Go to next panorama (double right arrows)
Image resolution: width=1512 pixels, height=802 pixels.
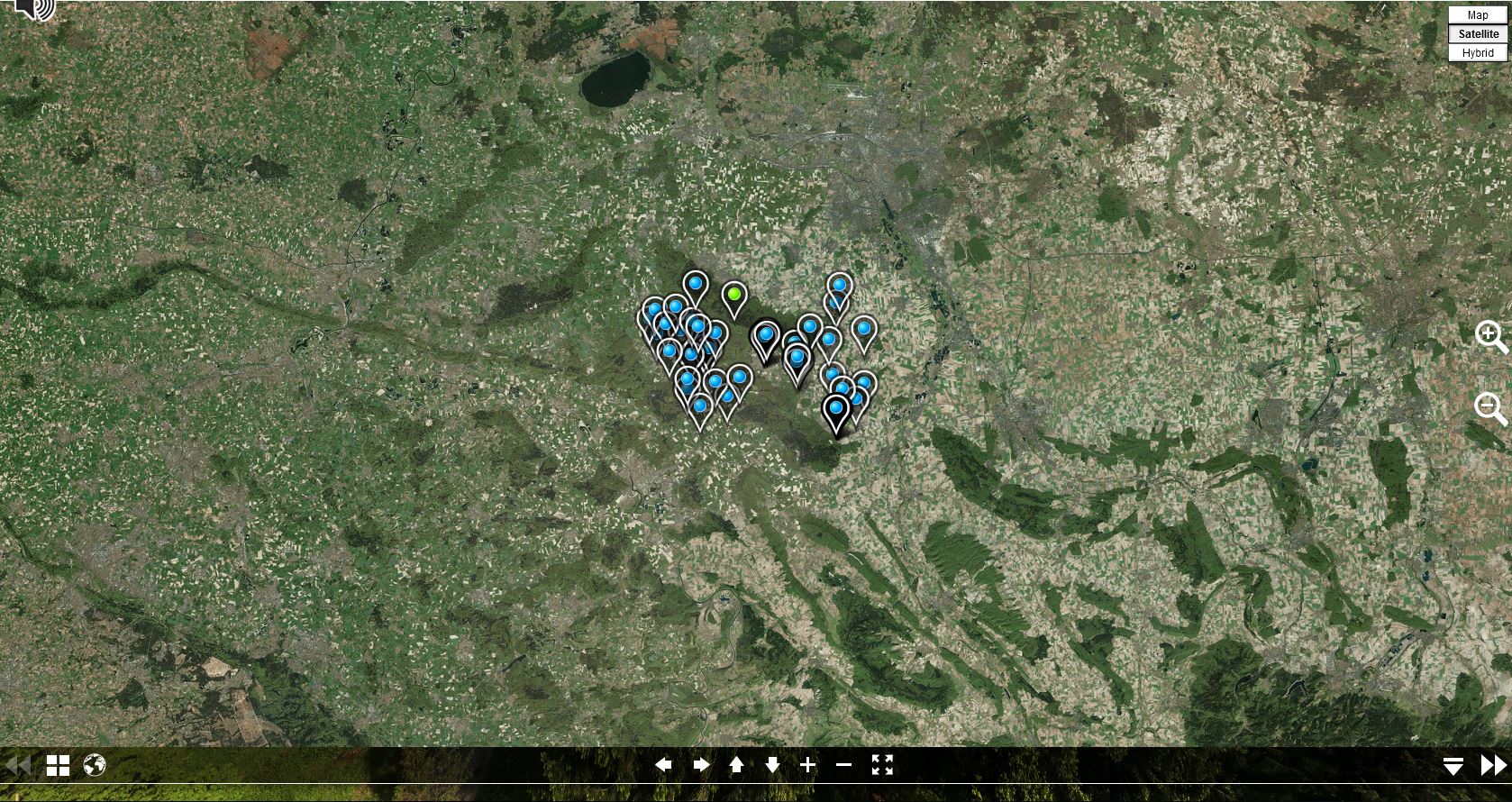coord(1493,766)
